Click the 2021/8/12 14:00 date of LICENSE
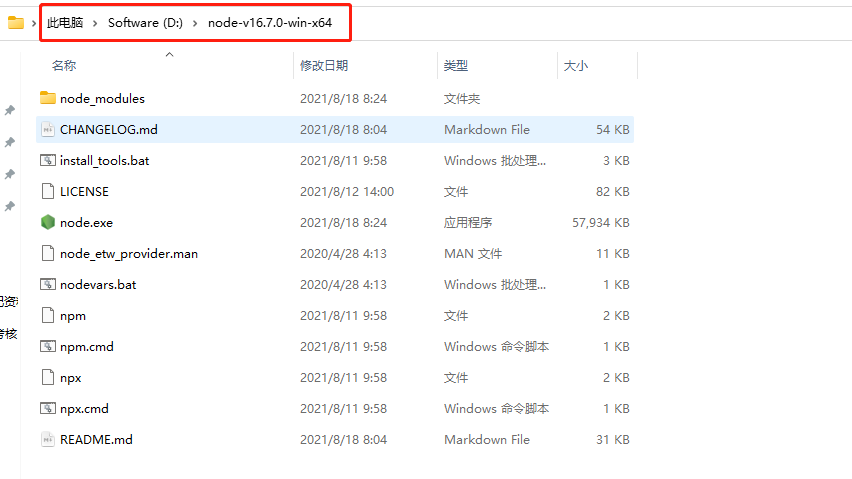Image resolution: width=852 pixels, height=479 pixels. (347, 192)
